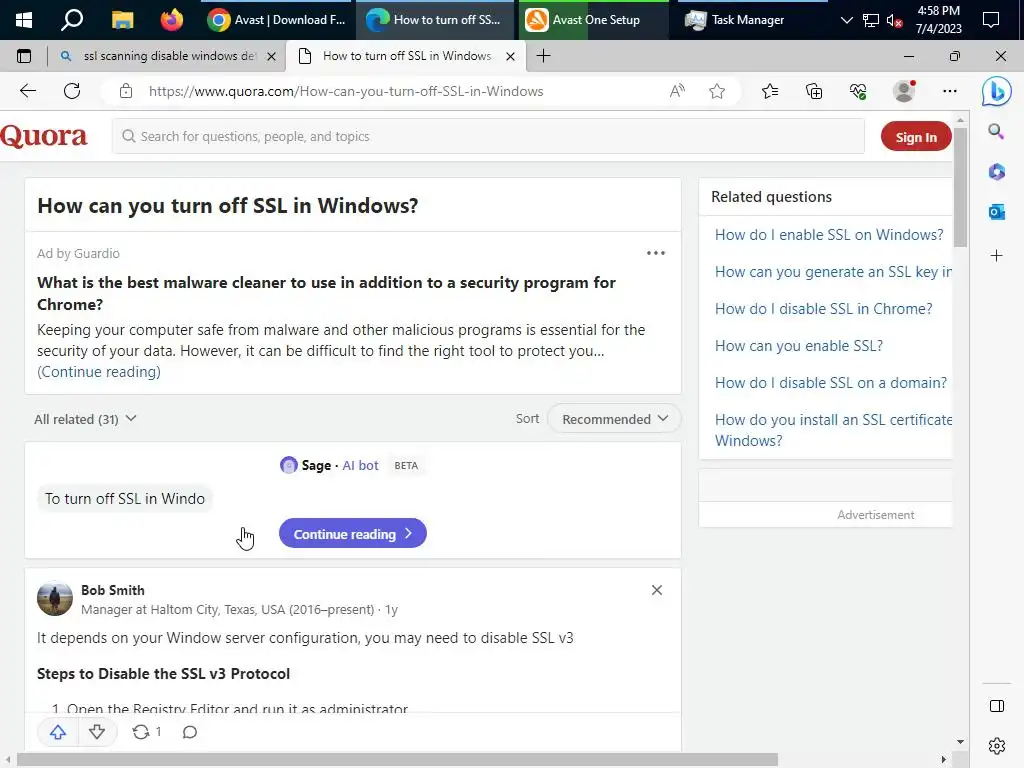Expand All related (31) dropdown

(x=85, y=419)
